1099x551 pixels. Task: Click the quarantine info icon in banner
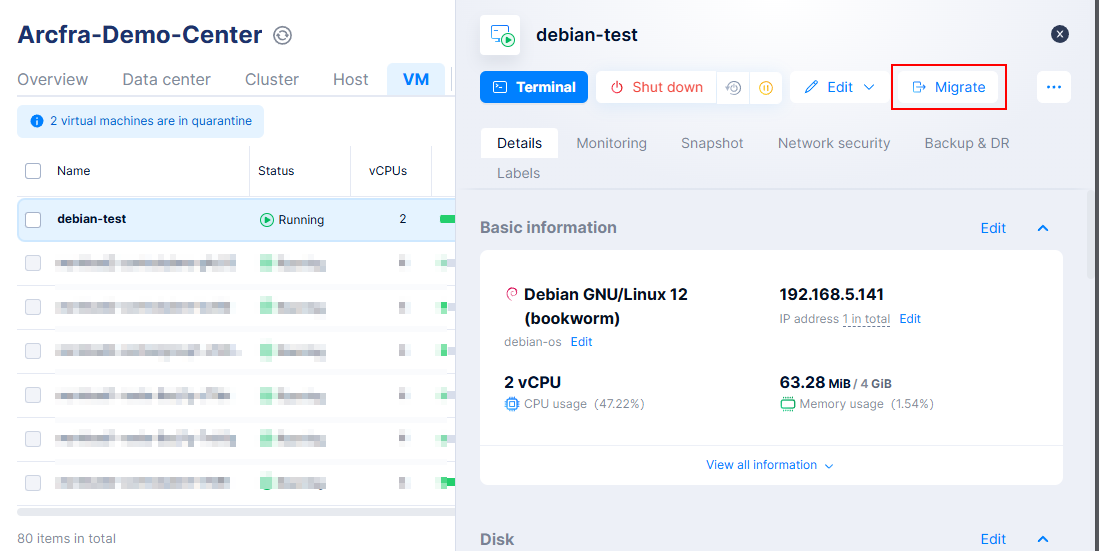(x=37, y=121)
